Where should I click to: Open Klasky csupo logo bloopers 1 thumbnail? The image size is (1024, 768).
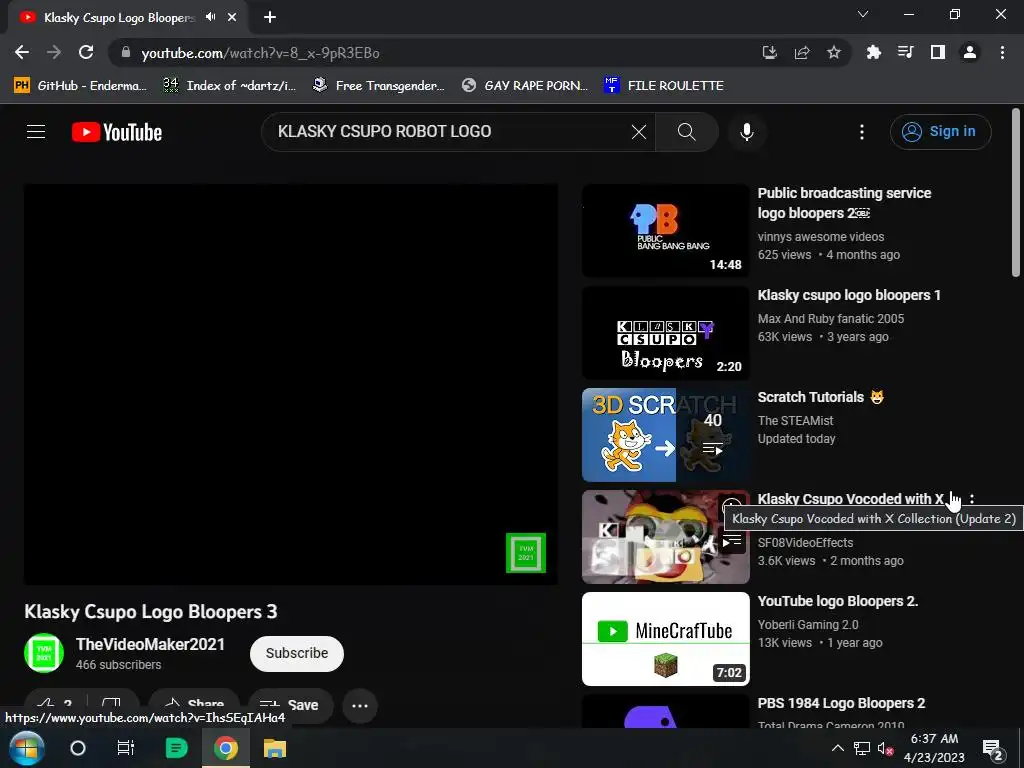click(665, 332)
